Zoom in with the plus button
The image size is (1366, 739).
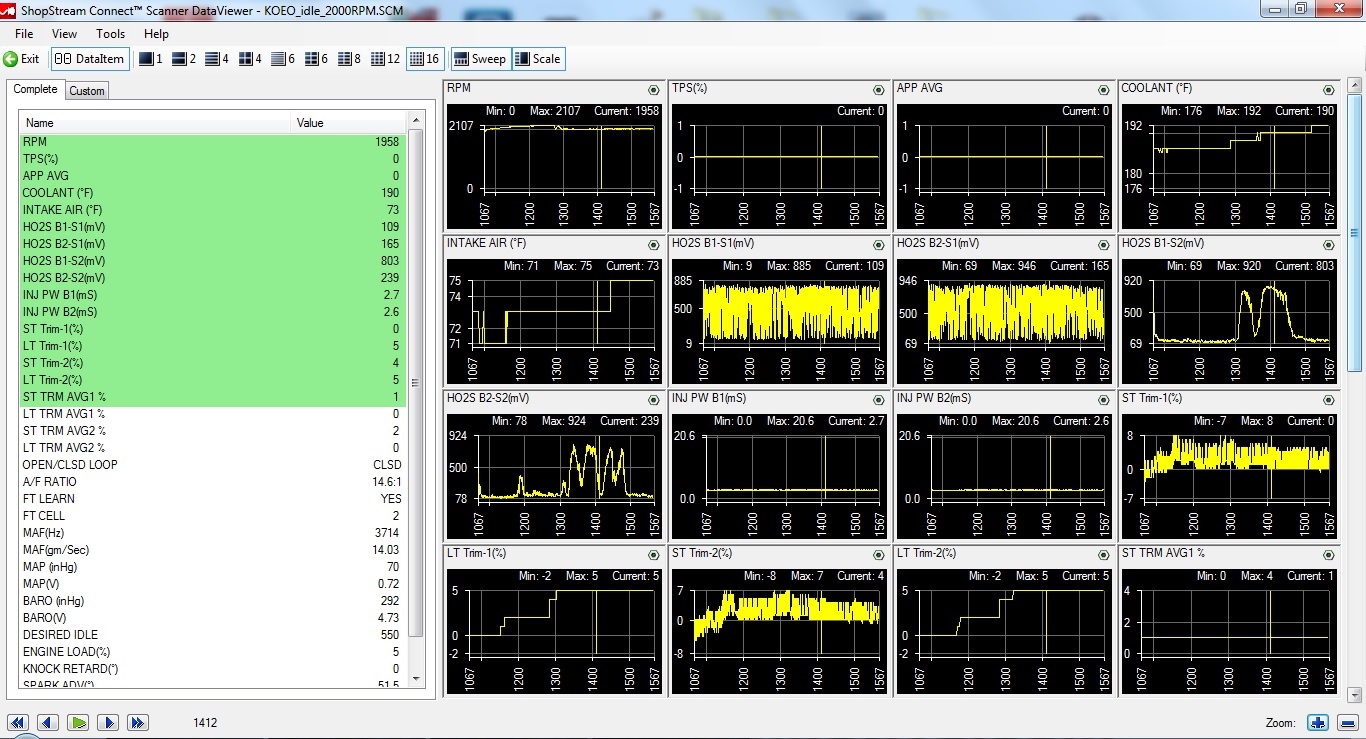coord(1318,723)
